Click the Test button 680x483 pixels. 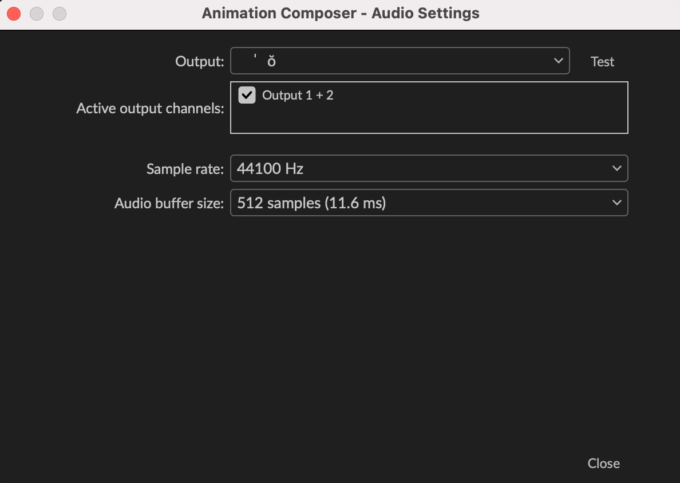(602, 62)
